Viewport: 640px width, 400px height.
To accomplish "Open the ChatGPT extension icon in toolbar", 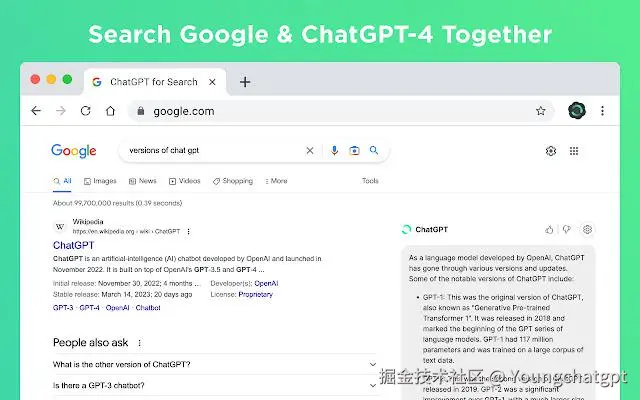I will pos(577,111).
